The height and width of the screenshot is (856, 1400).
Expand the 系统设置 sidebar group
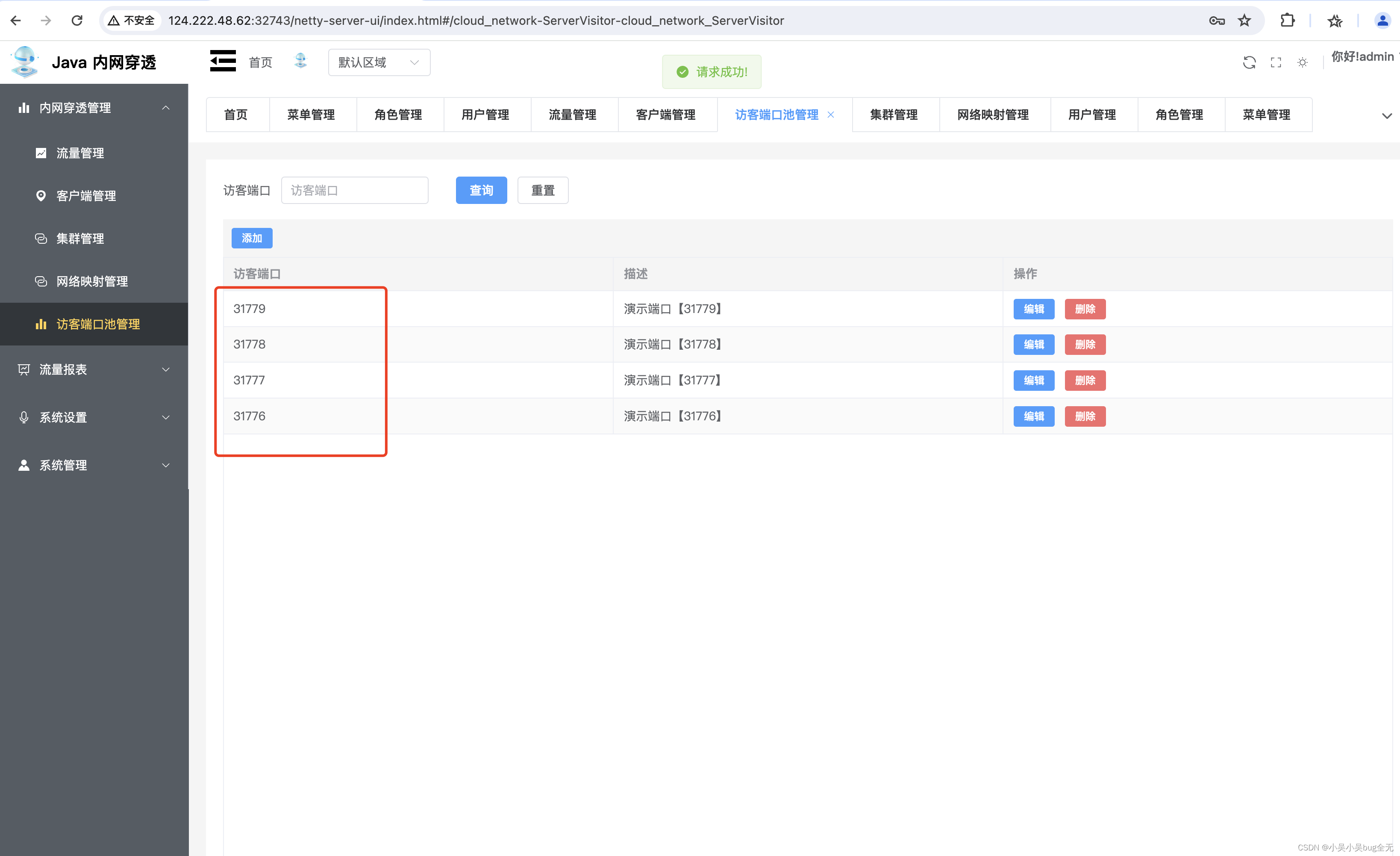[94, 417]
